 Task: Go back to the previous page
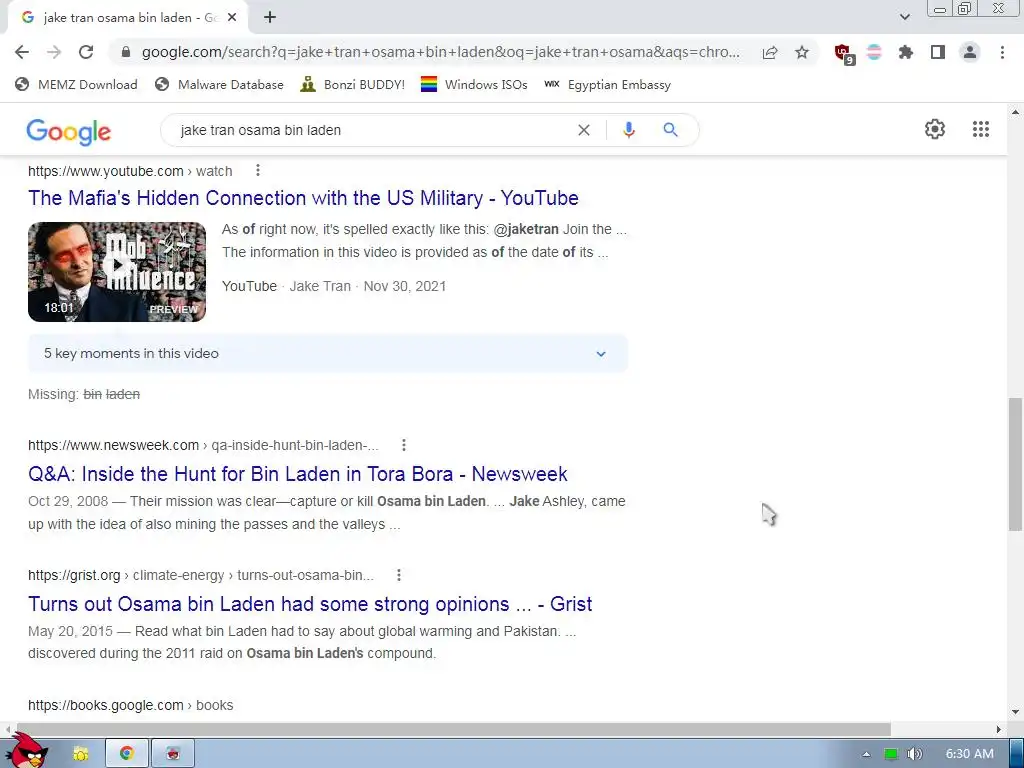click(22, 52)
